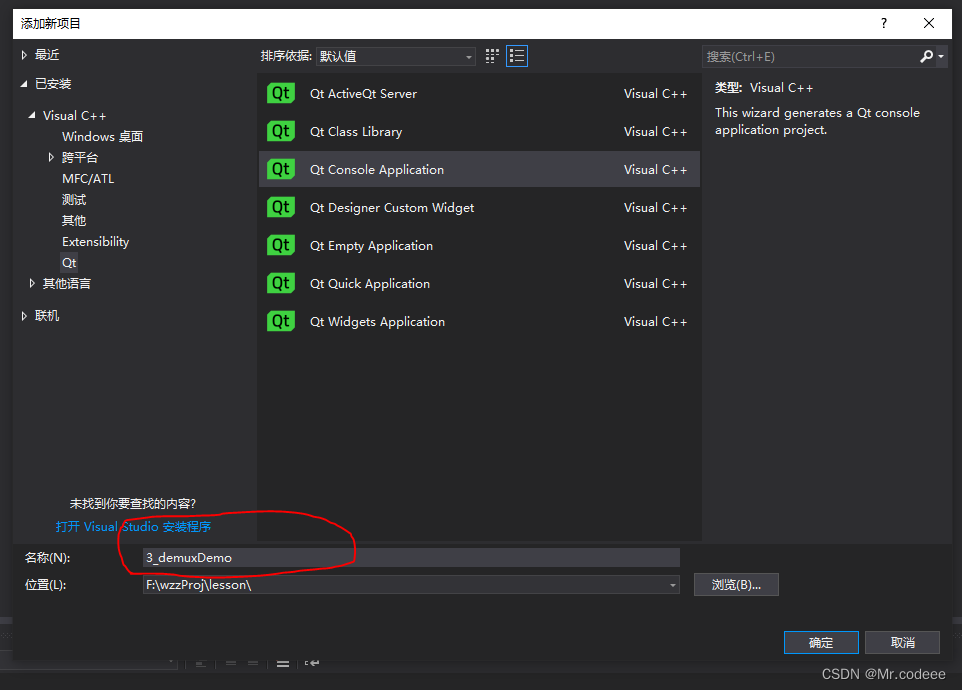Image resolution: width=962 pixels, height=690 pixels.
Task: Close the 添加新项目 dialog
Action: tap(929, 23)
